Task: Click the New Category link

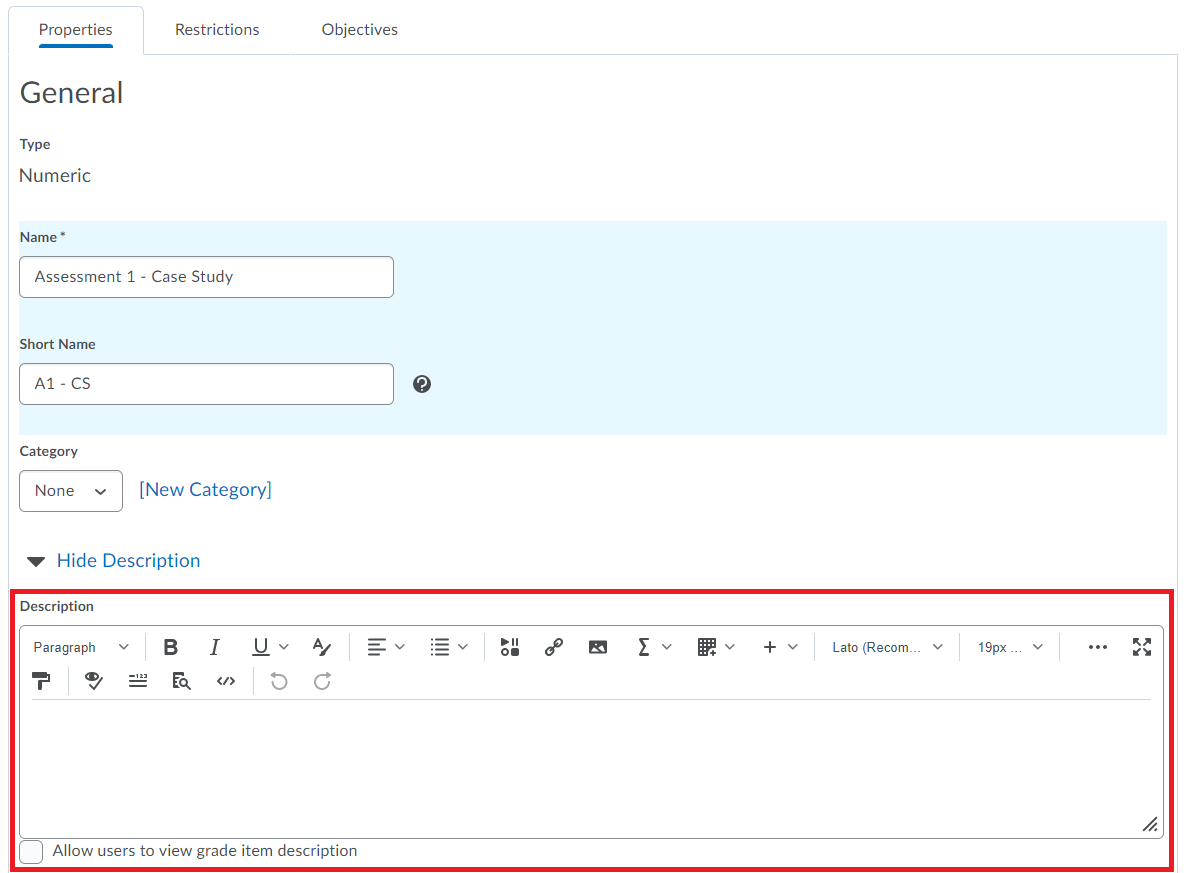Action: pos(205,490)
